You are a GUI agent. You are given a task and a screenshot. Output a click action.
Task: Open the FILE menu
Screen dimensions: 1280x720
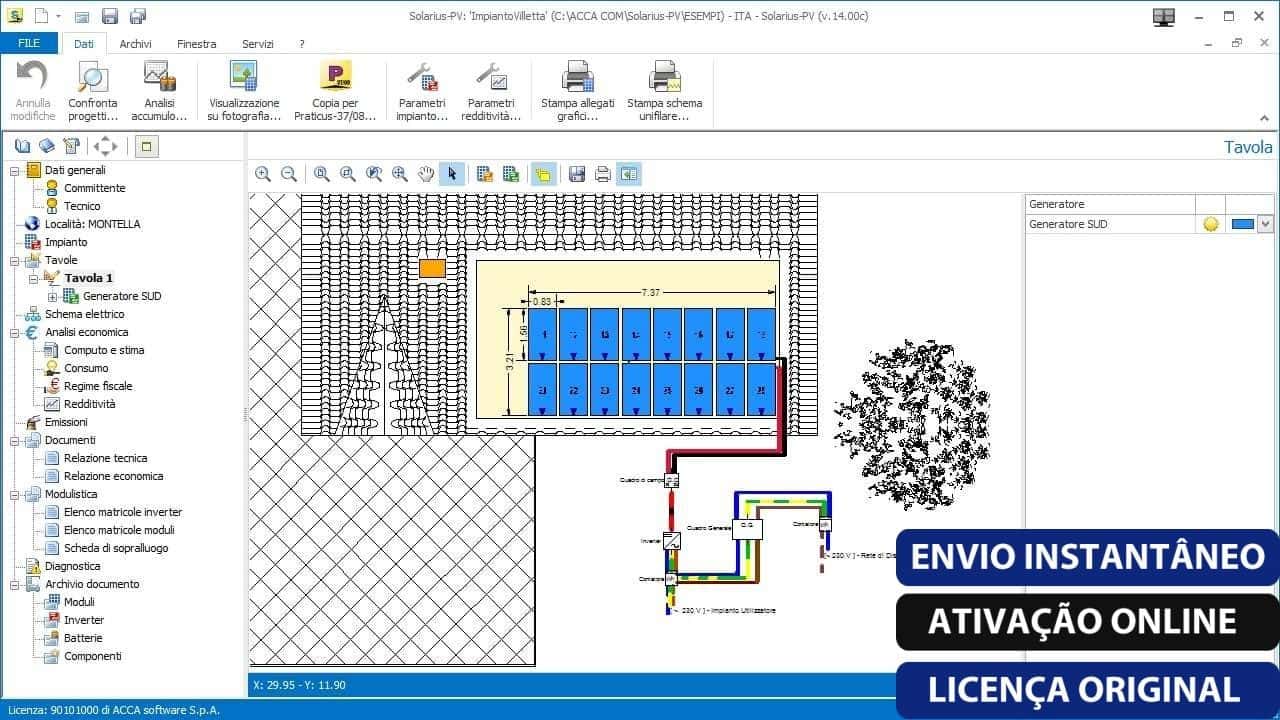(x=28, y=43)
